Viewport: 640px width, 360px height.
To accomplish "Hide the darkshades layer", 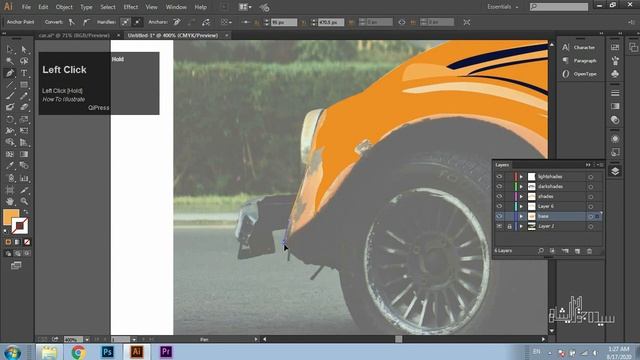I will (x=499, y=187).
